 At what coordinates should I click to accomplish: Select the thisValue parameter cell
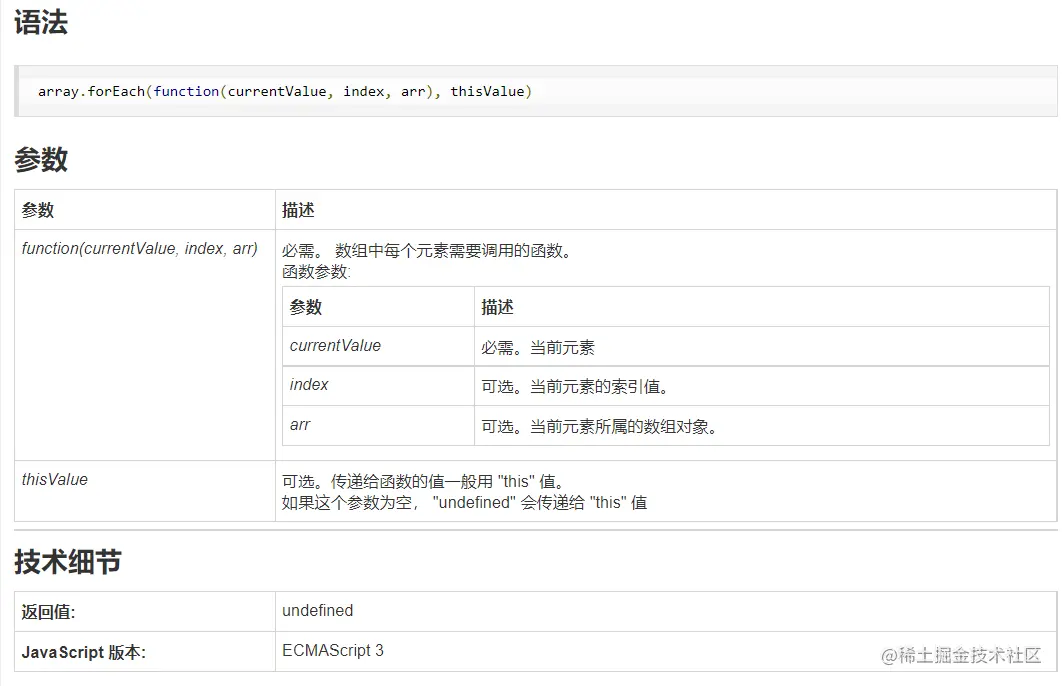coord(145,491)
